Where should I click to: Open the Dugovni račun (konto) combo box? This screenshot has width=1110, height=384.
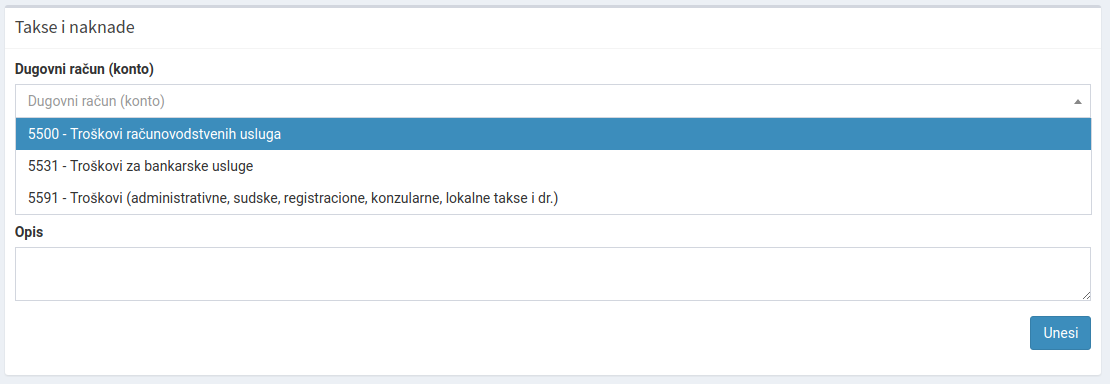[x=553, y=101]
